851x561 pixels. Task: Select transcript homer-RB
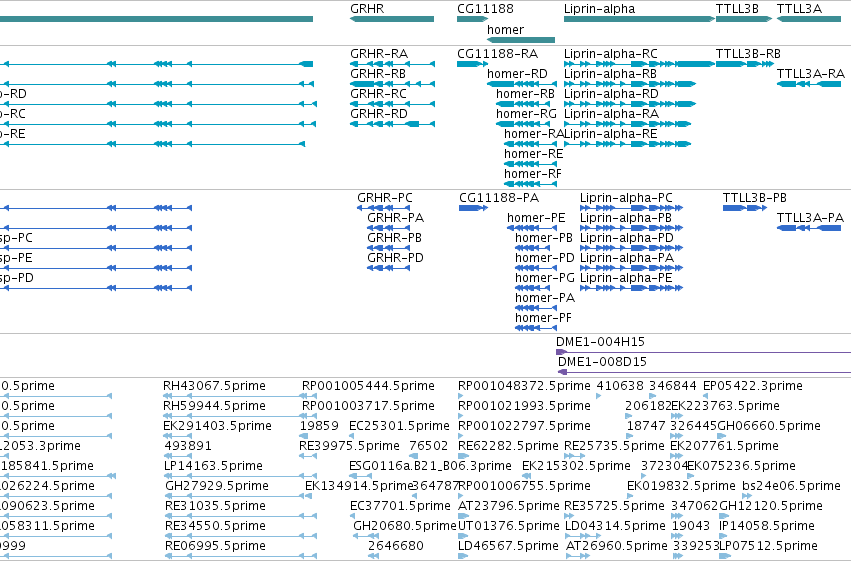[525, 94]
